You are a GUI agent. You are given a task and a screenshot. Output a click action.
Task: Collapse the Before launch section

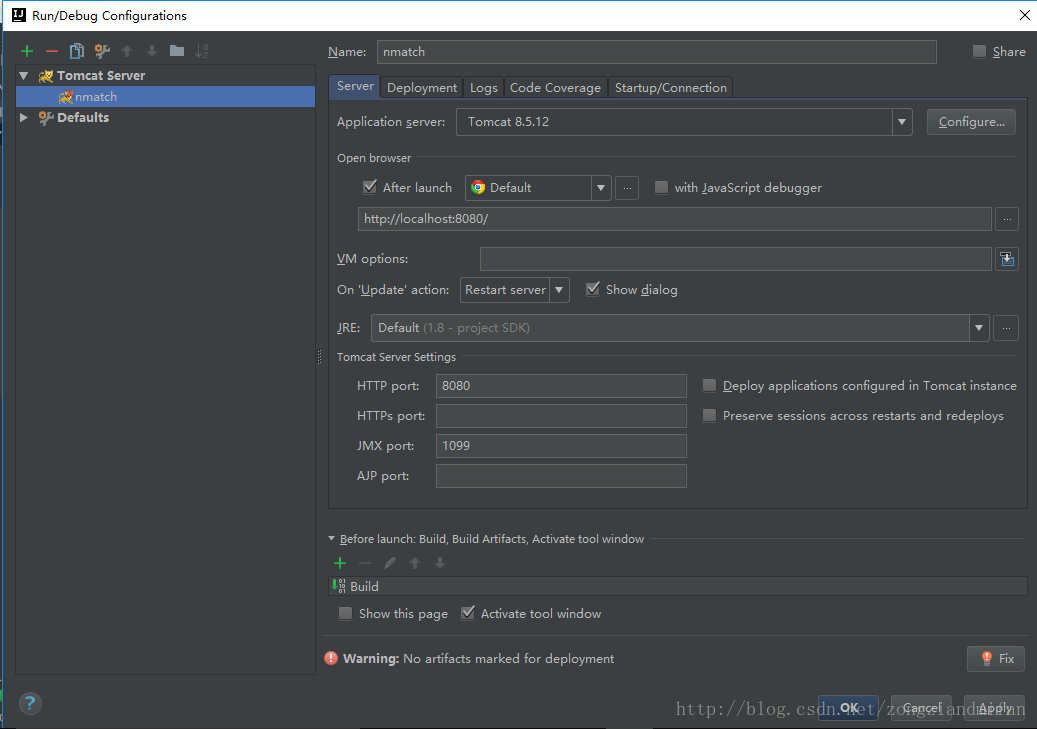pos(331,538)
